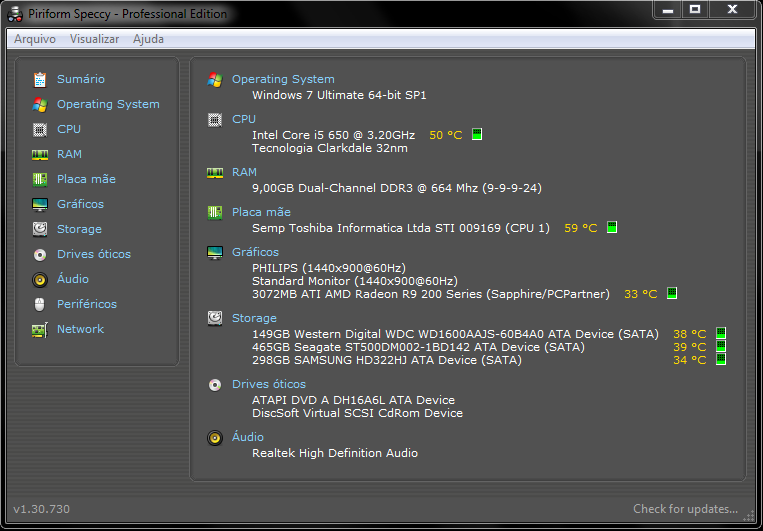Click the Windows 7 Ultimate 64-bit SP1 text

(339, 95)
